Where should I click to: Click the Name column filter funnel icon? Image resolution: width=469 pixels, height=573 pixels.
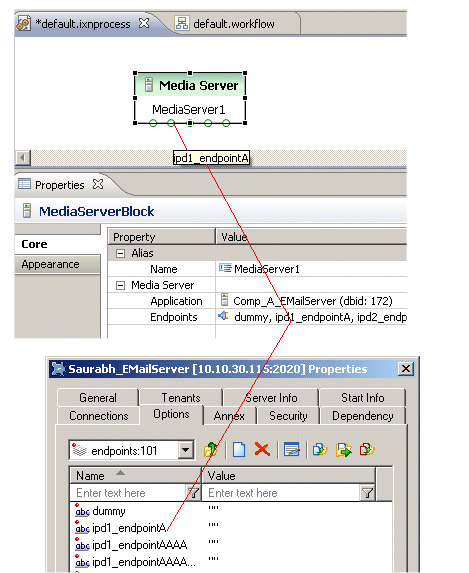193,493
